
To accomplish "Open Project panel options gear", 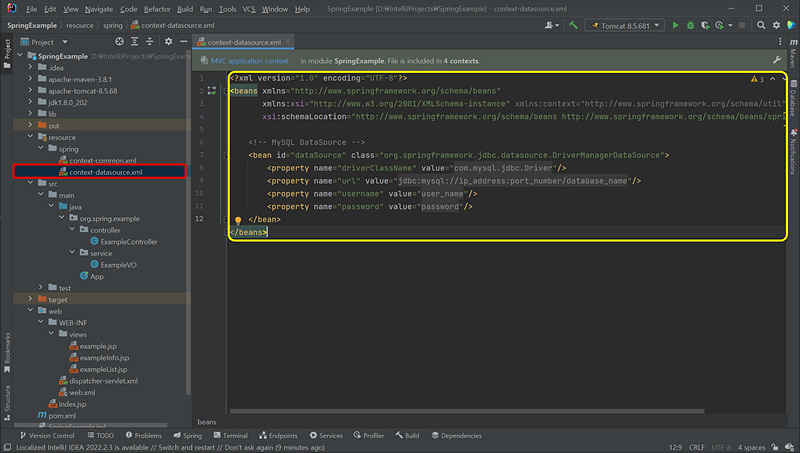I will pyautogui.click(x=168, y=42).
